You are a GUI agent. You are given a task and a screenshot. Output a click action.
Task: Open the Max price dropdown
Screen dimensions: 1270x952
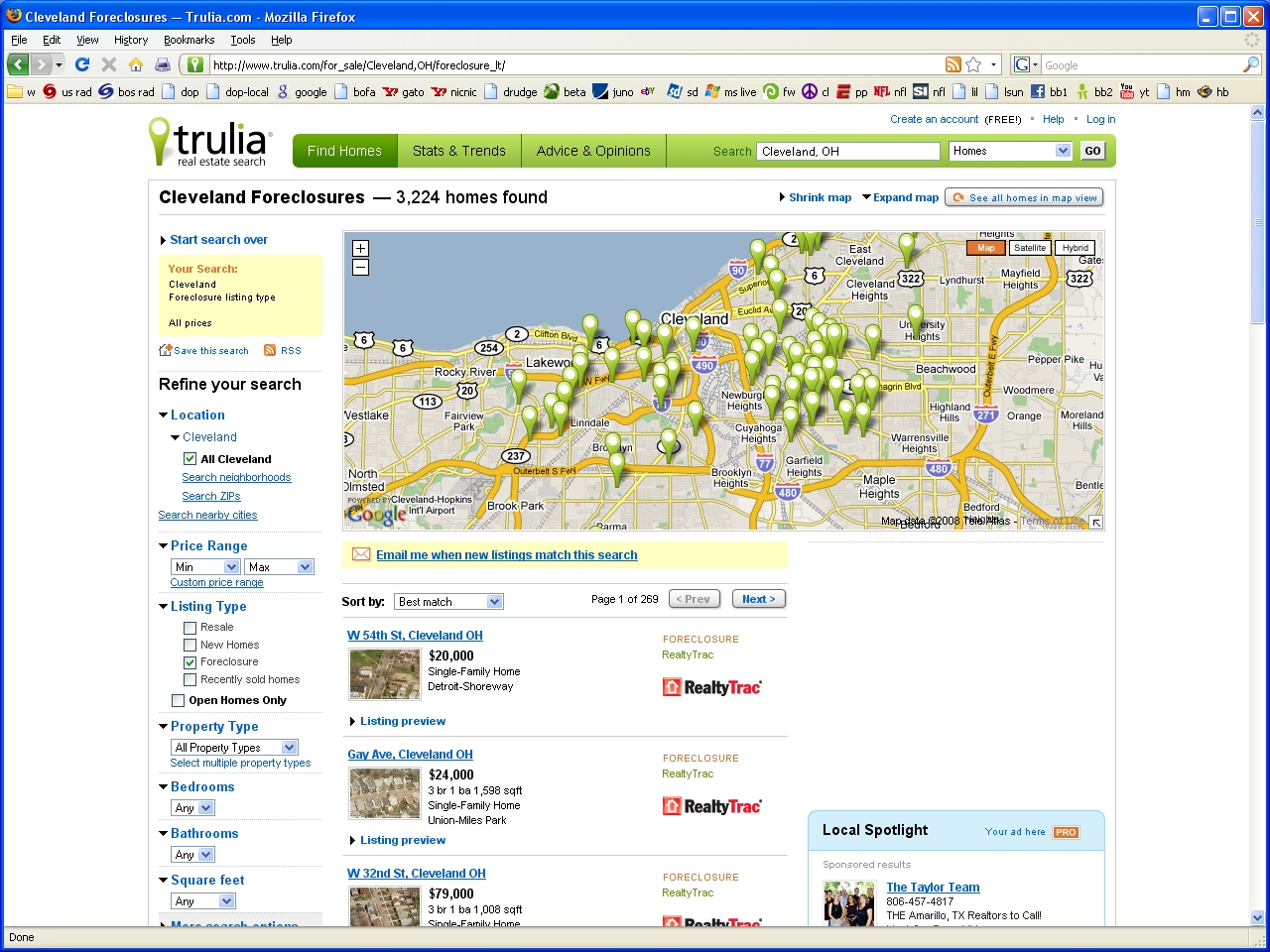click(x=279, y=567)
